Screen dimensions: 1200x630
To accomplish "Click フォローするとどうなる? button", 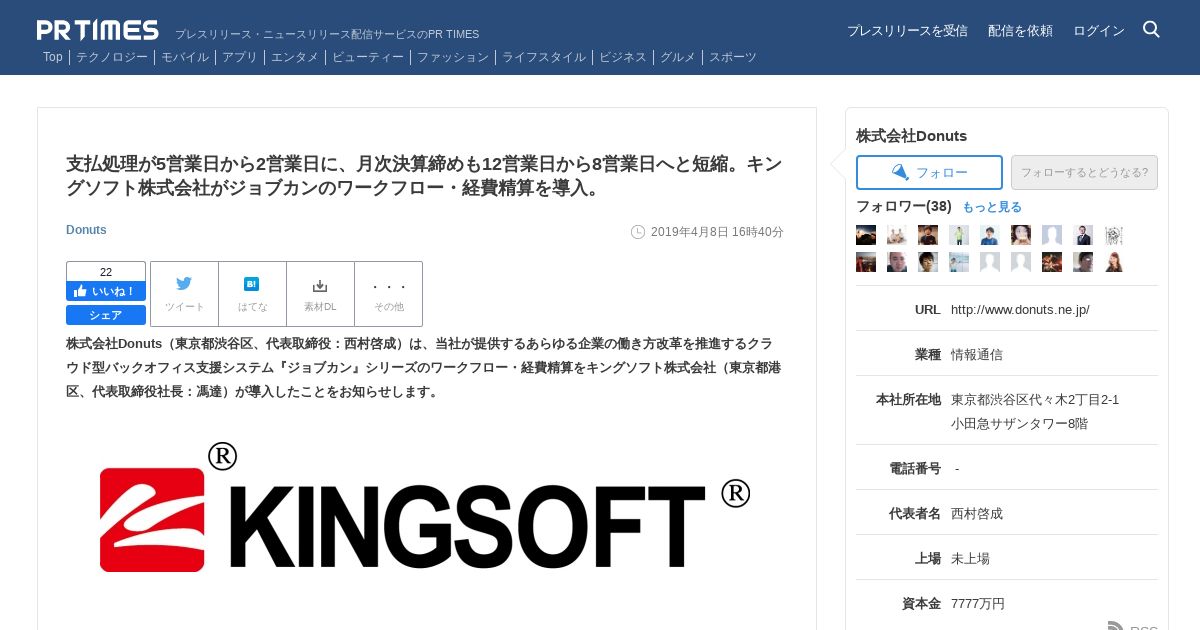I will (x=1084, y=172).
